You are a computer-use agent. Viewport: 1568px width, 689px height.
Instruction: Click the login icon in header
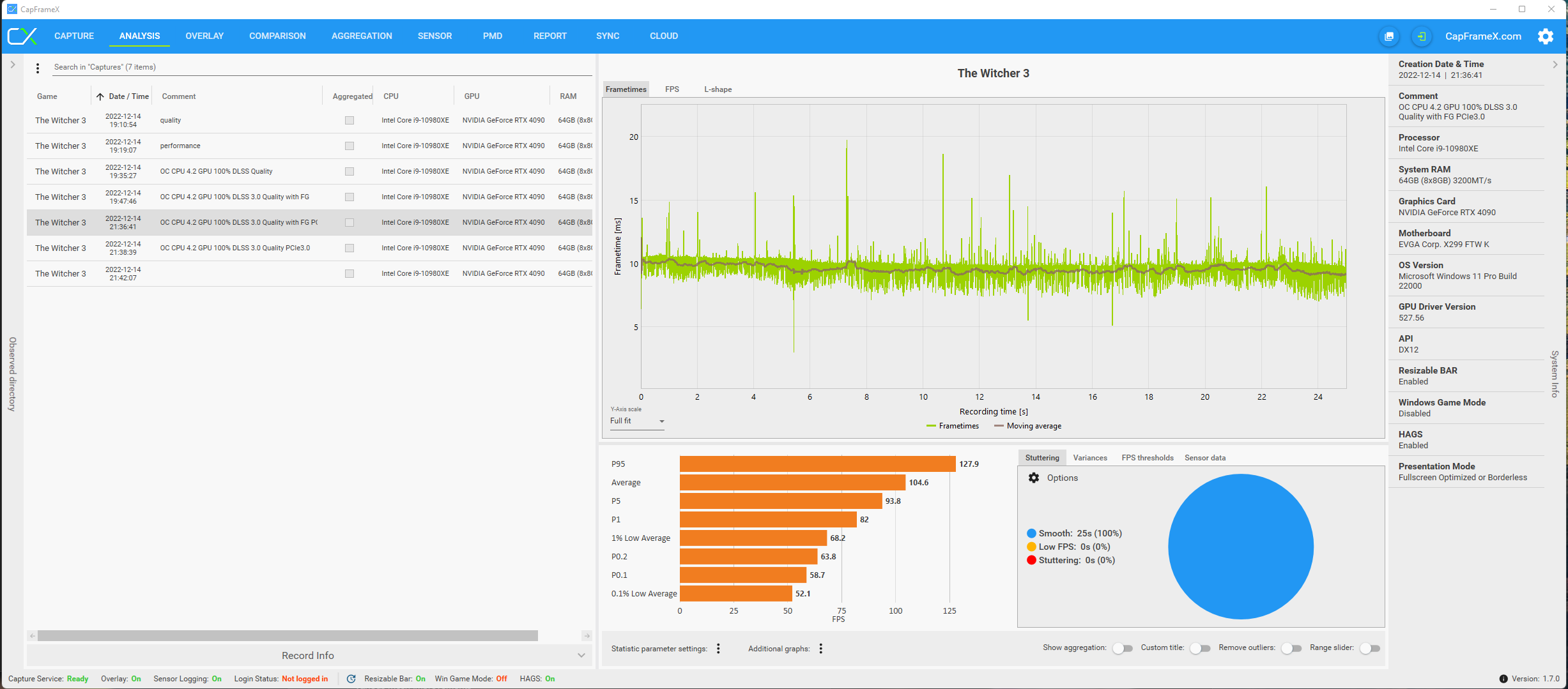[x=1422, y=36]
